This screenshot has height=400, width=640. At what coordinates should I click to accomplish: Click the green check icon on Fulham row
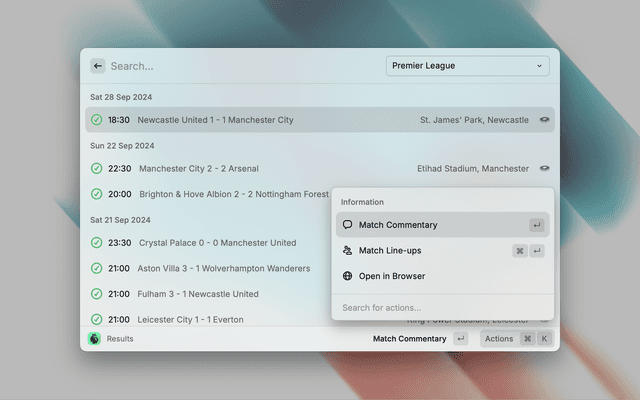pos(96,294)
